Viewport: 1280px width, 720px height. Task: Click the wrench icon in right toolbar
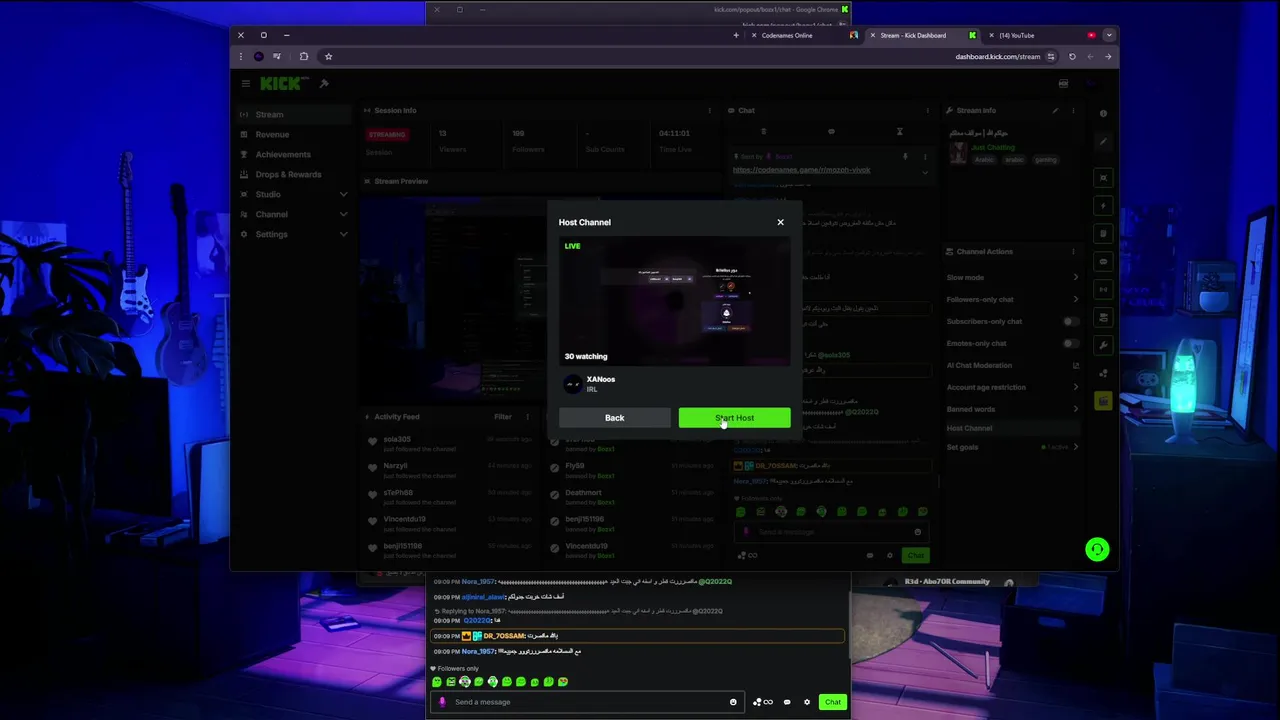1103,345
